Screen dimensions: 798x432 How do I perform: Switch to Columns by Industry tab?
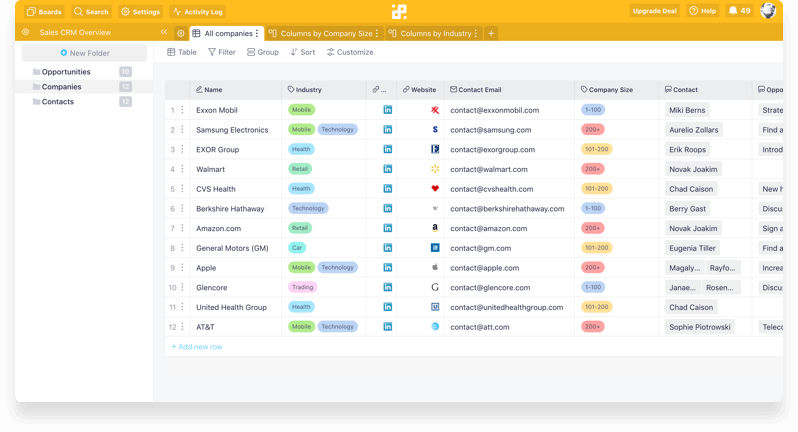pyautogui.click(x=432, y=34)
